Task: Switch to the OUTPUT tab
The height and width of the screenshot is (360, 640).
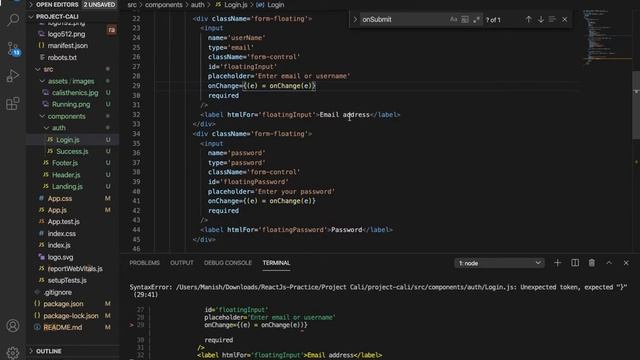Action: pos(182,263)
